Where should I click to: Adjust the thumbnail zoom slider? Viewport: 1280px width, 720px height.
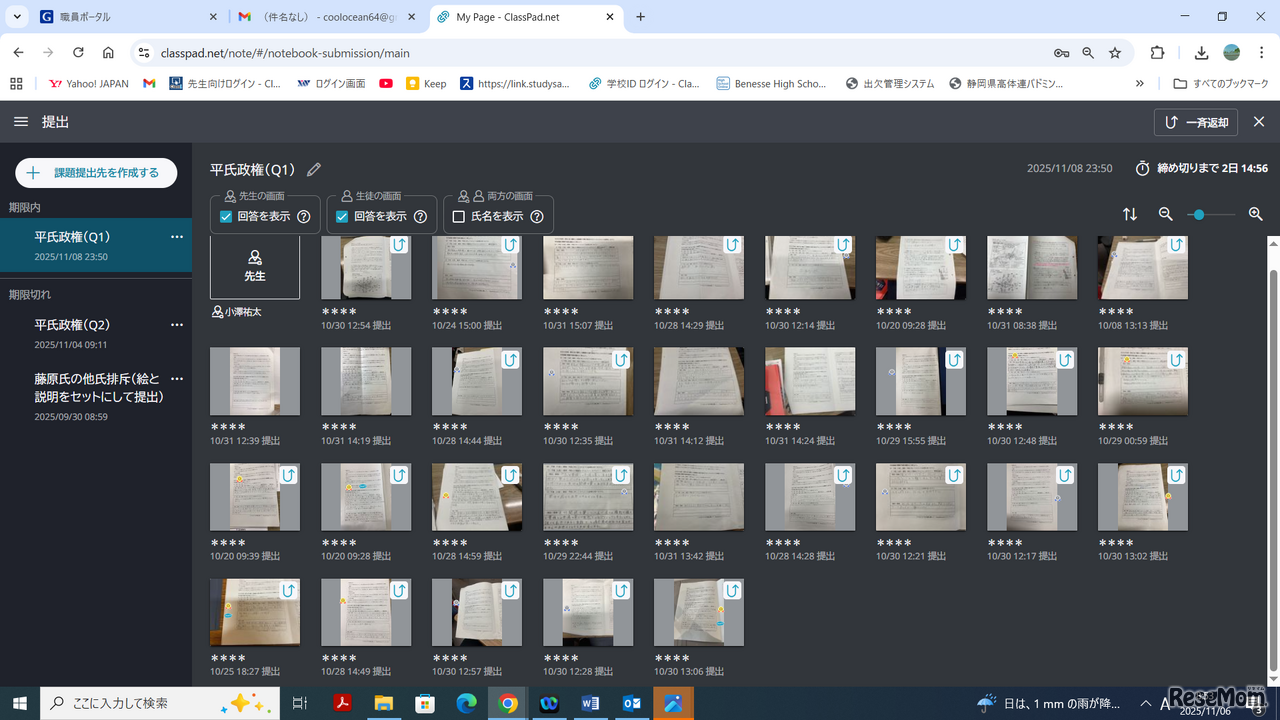(x=1199, y=214)
